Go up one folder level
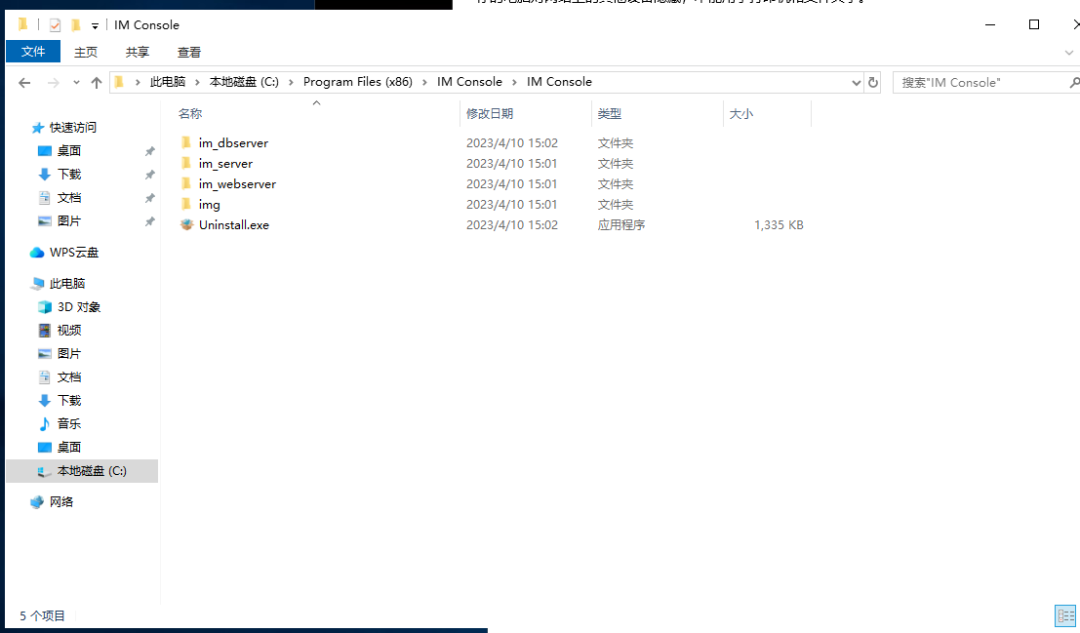The height and width of the screenshot is (633, 1080). pyautogui.click(x=96, y=83)
